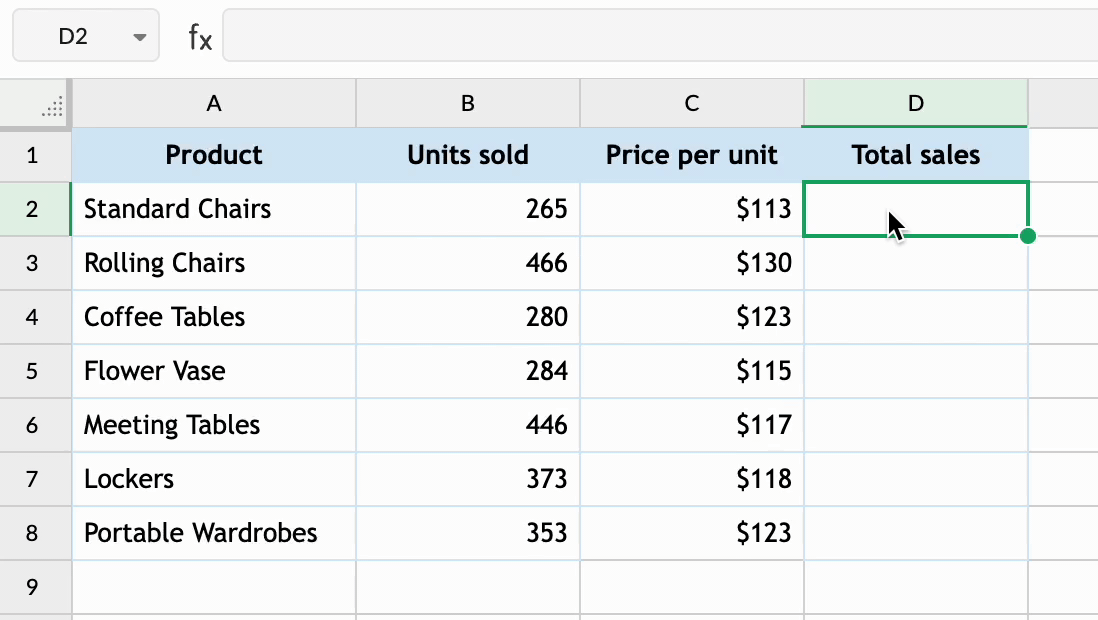Select column C header
This screenshot has width=1098, height=620.
[692, 103]
